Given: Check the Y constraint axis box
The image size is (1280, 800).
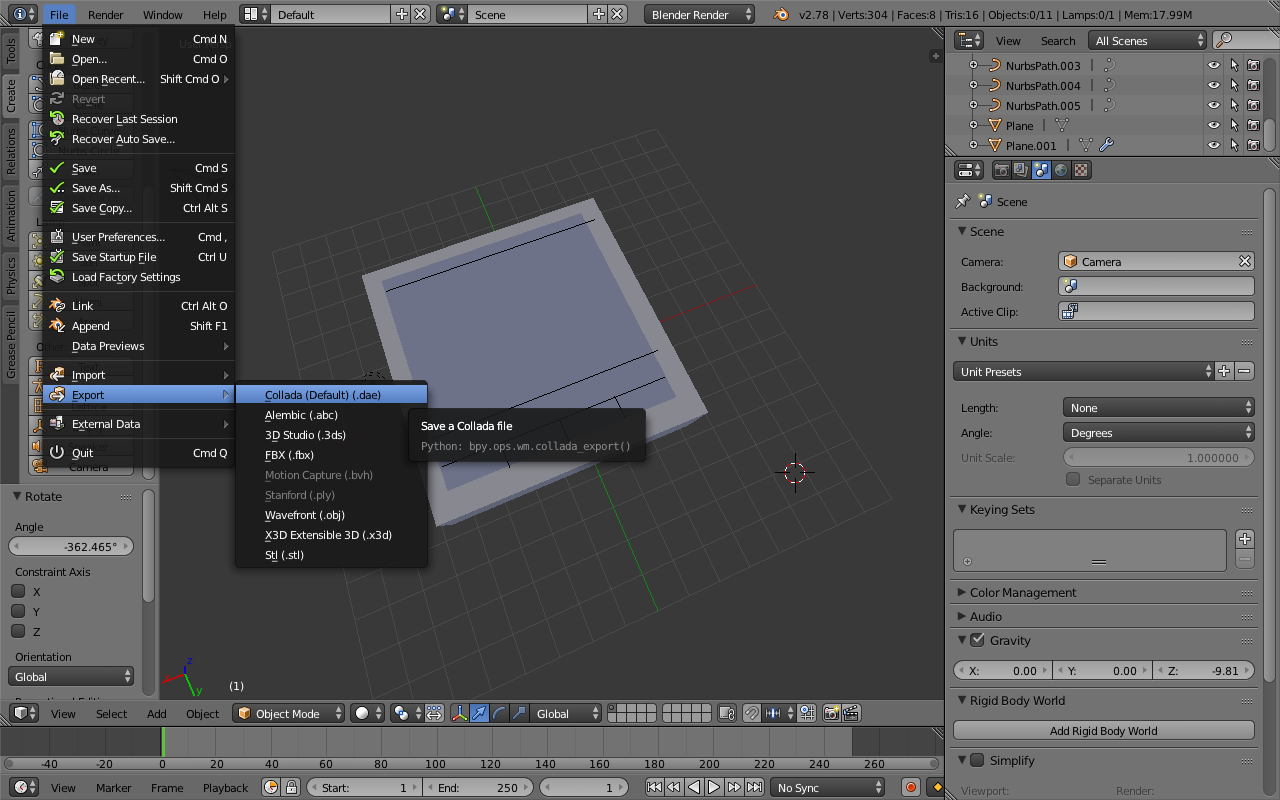Looking at the screenshot, I should click(x=18, y=611).
